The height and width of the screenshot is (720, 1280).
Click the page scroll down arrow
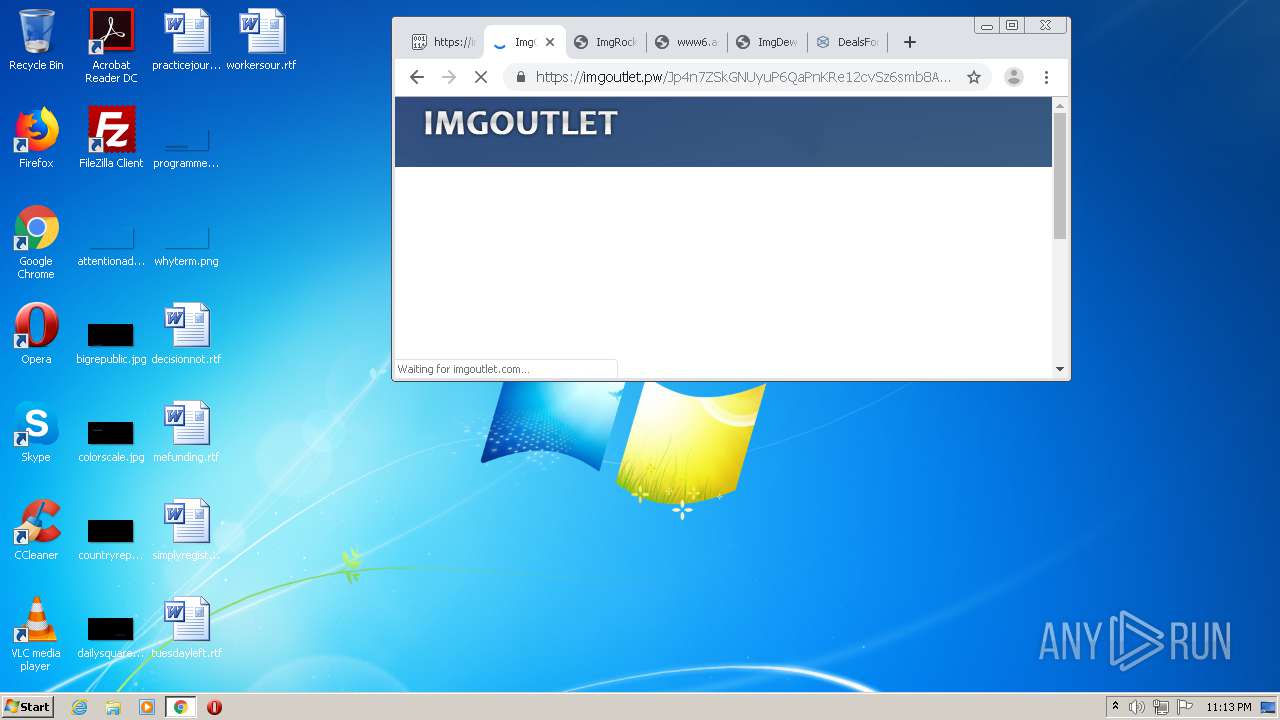(1060, 369)
